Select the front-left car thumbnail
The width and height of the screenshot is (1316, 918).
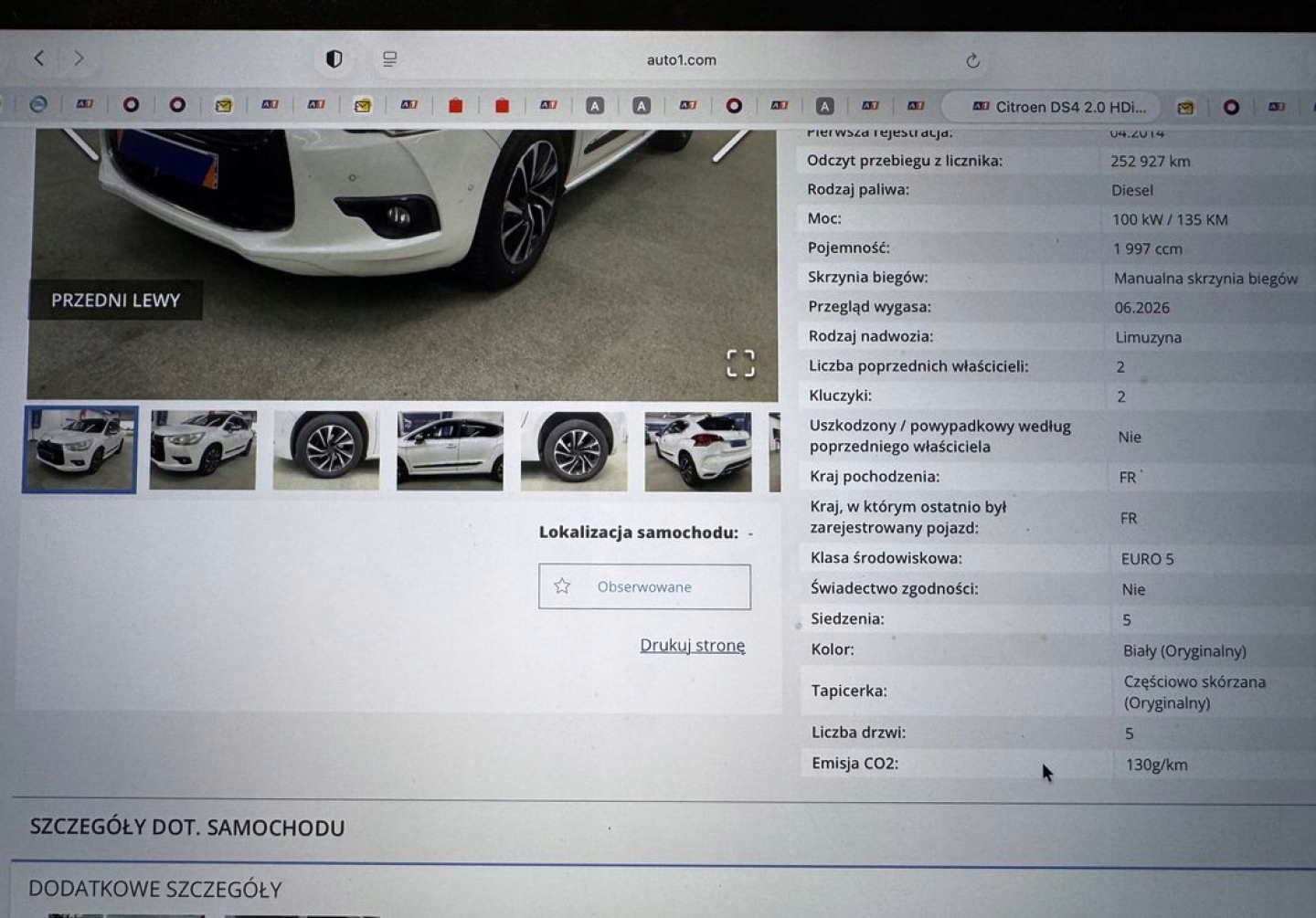(80, 449)
